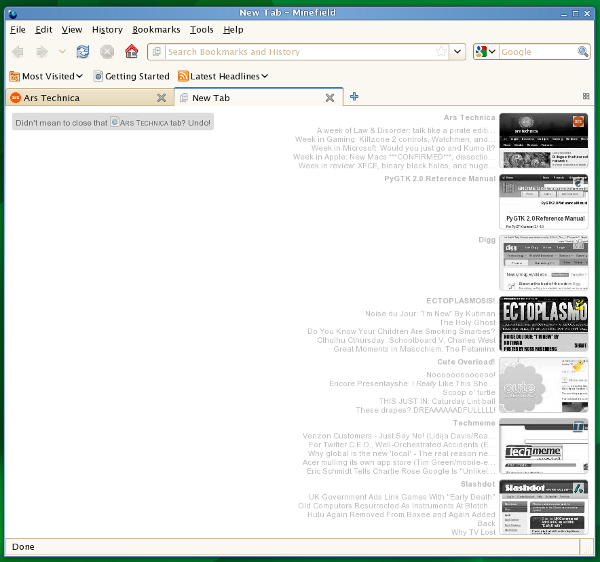Click the Minefield globe icon in title bar
This screenshot has width=600, height=562.
[12, 14]
